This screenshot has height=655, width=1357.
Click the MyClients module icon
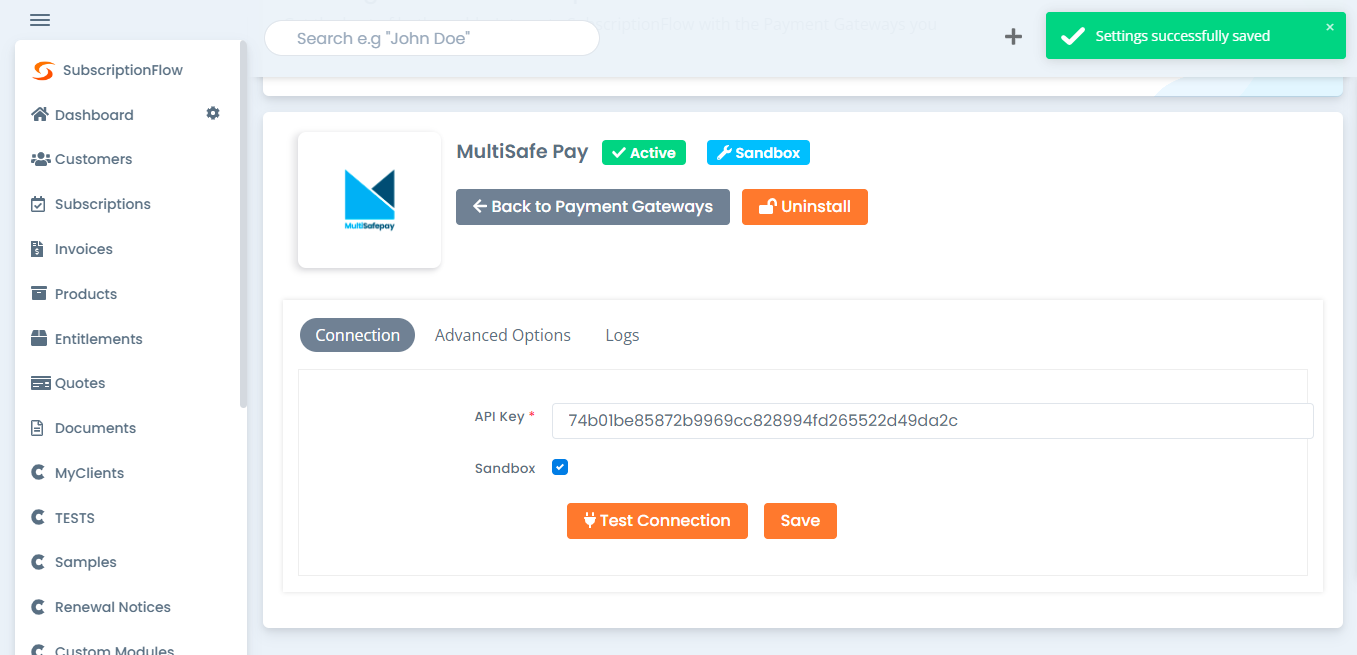point(38,473)
